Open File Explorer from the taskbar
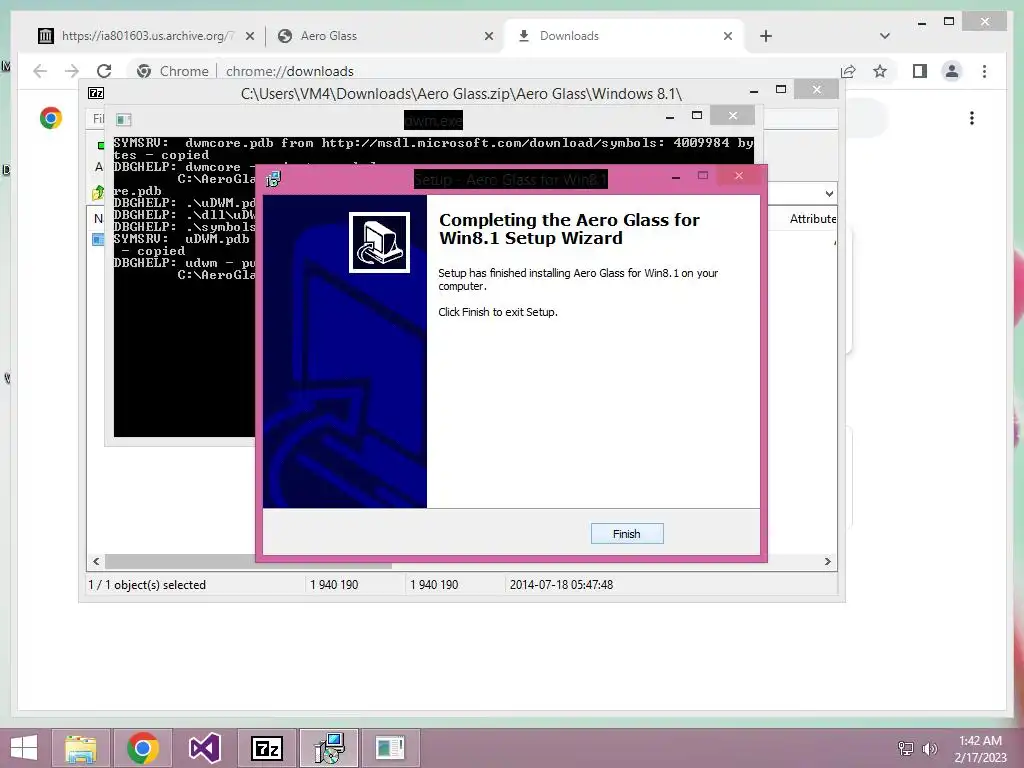Image resolution: width=1024 pixels, height=768 pixels. [x=80, y=748]
